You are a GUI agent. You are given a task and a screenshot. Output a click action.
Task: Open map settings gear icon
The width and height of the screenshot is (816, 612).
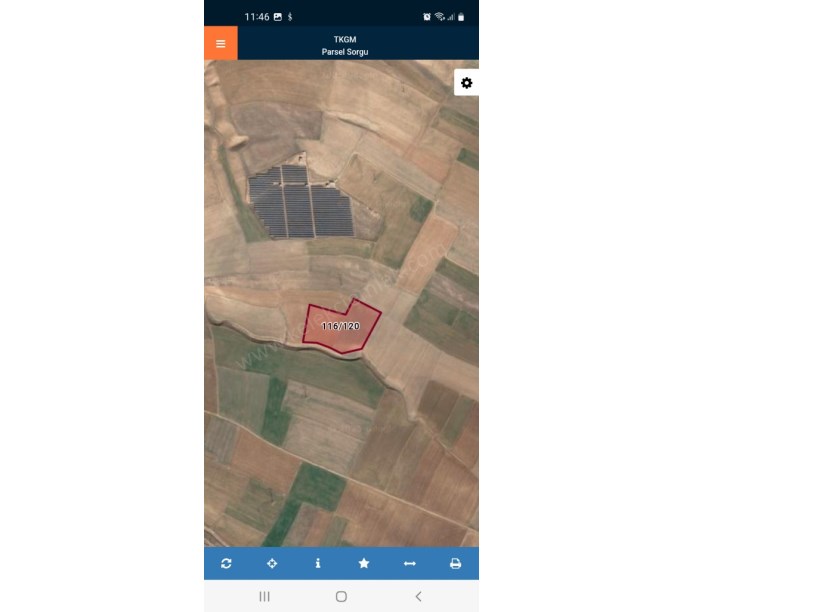click(466, 83)
